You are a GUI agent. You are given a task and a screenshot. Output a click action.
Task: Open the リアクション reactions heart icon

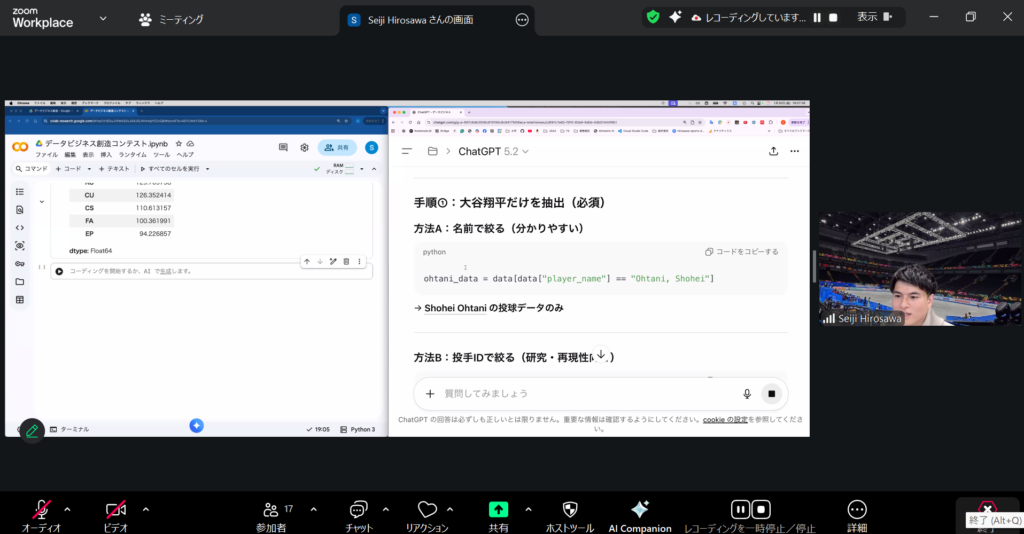427,509
